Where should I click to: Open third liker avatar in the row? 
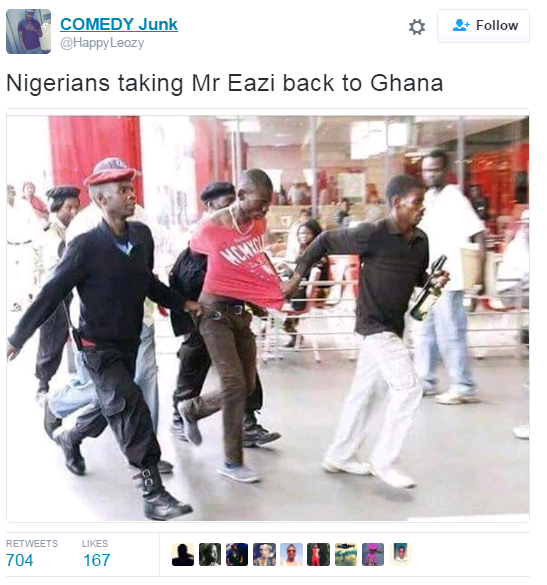pos(237,554)
